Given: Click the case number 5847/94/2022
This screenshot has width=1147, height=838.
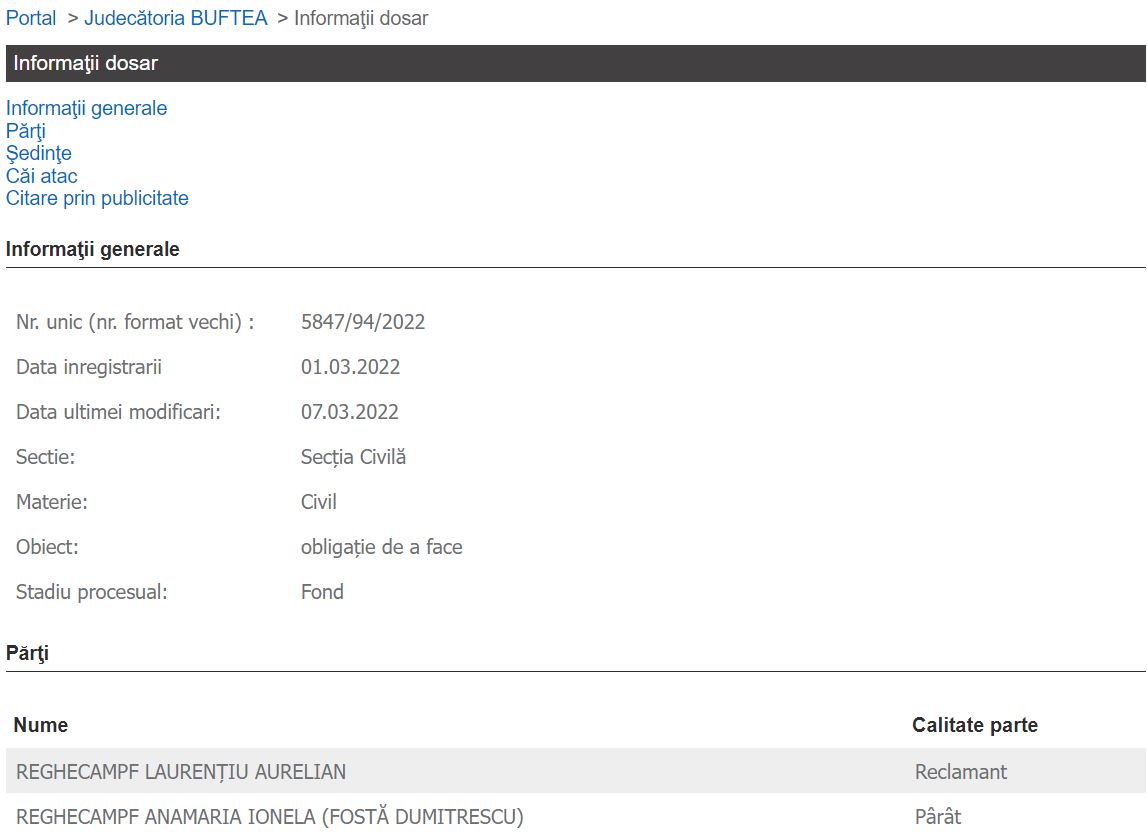Looking at the screenshot, I should (x=363, y=322).
